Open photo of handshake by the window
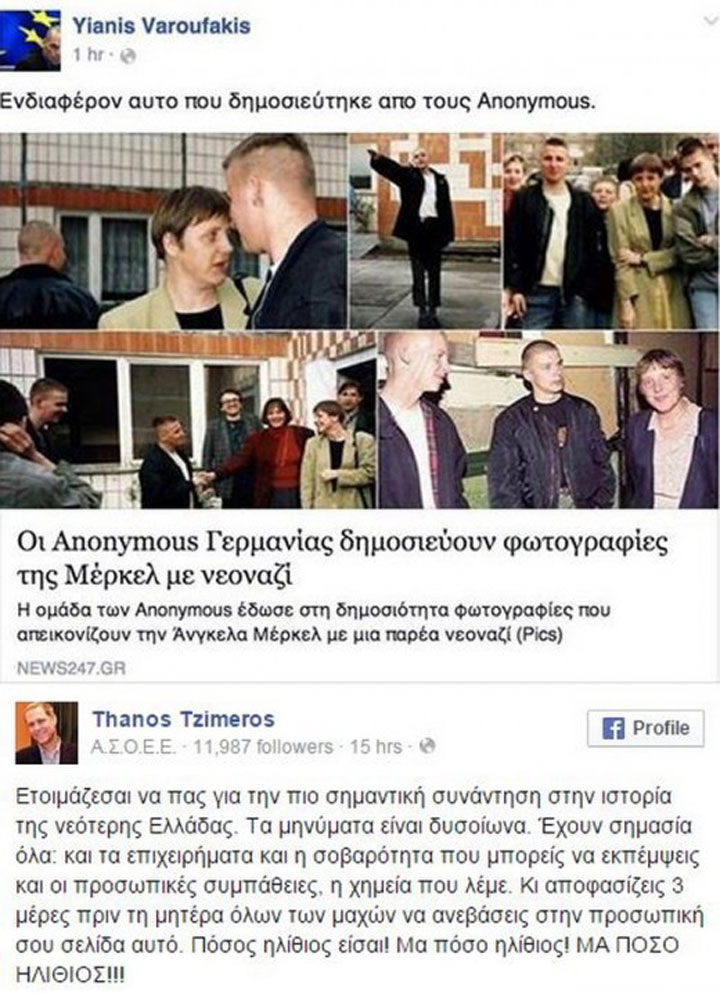 tap(187, 420)
